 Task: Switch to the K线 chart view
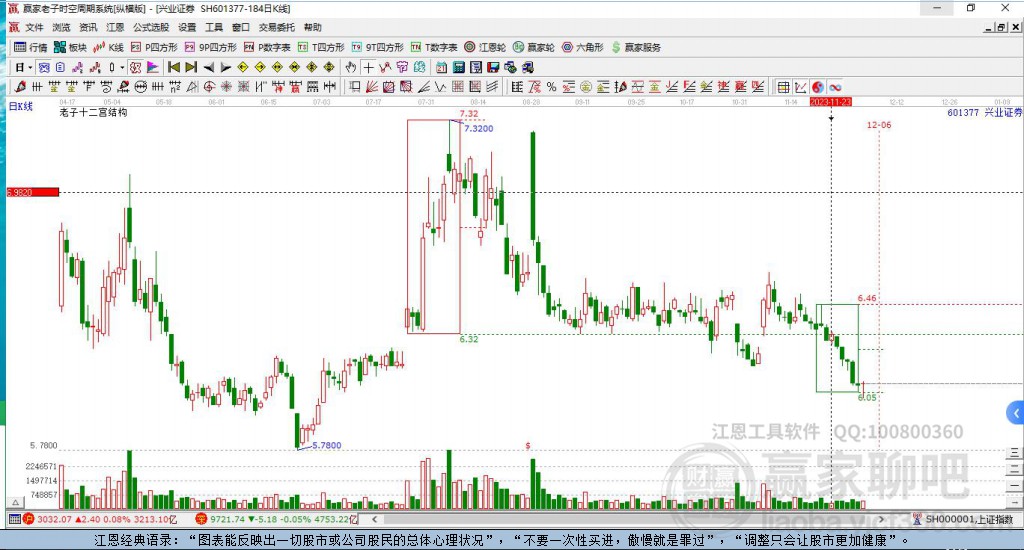tap(108, 47)
